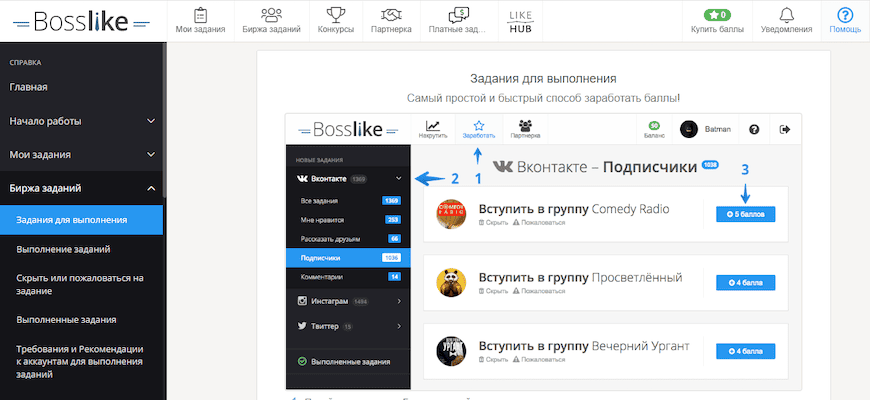The width and height of the screenshot is (870, 400).
Task: Click the СПРАВКА sidebar heading
Action: [x=26, y=63]
